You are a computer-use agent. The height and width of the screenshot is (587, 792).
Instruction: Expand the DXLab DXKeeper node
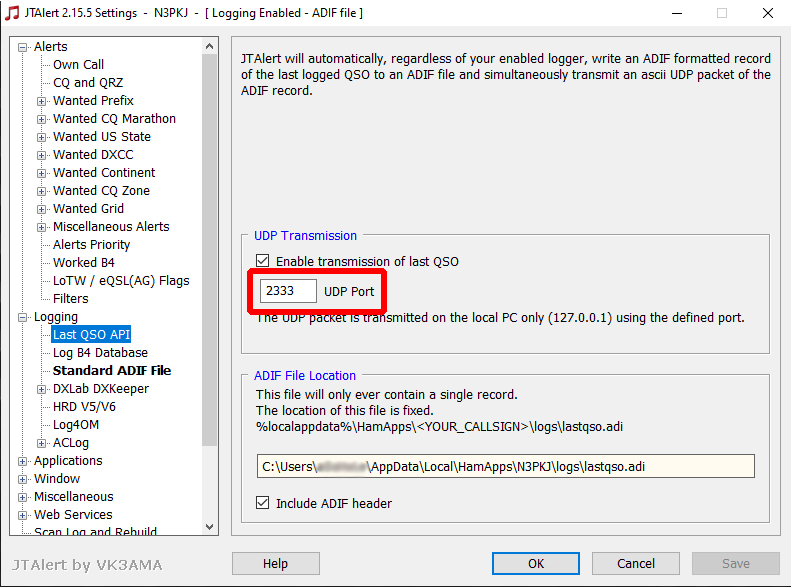[41, 389]
